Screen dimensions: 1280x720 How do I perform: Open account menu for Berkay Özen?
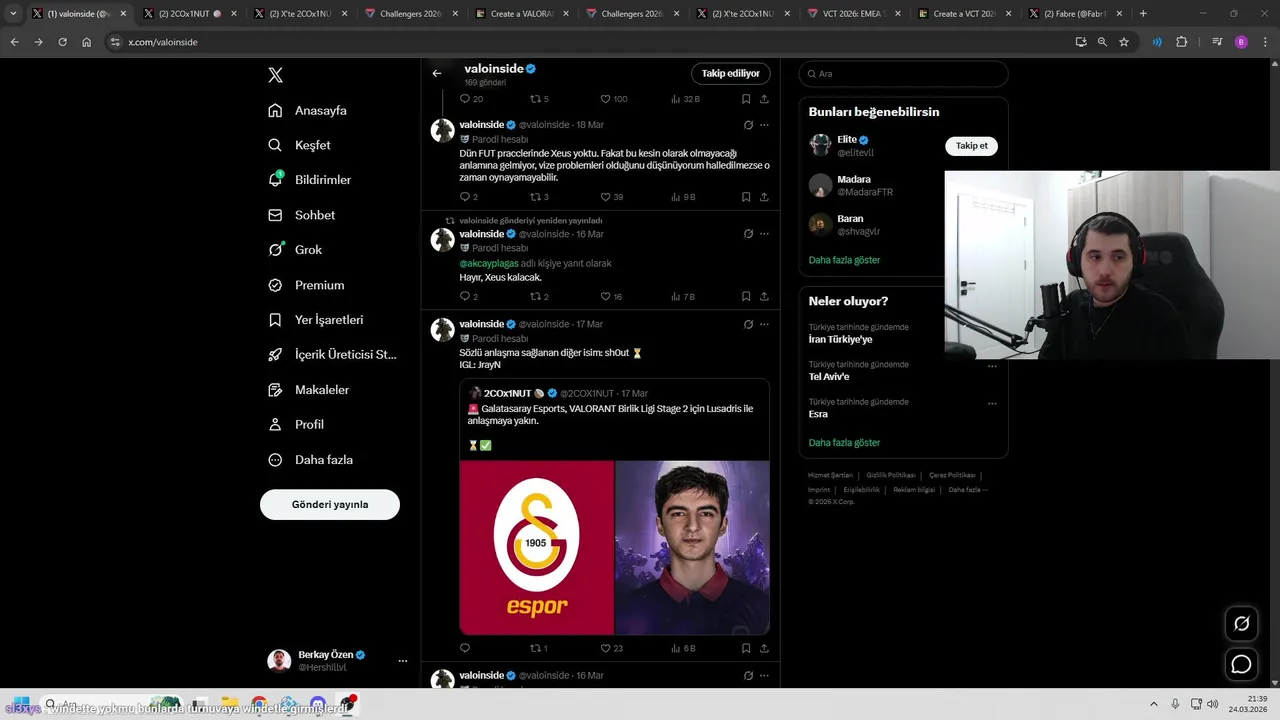[x=338, y=661]
